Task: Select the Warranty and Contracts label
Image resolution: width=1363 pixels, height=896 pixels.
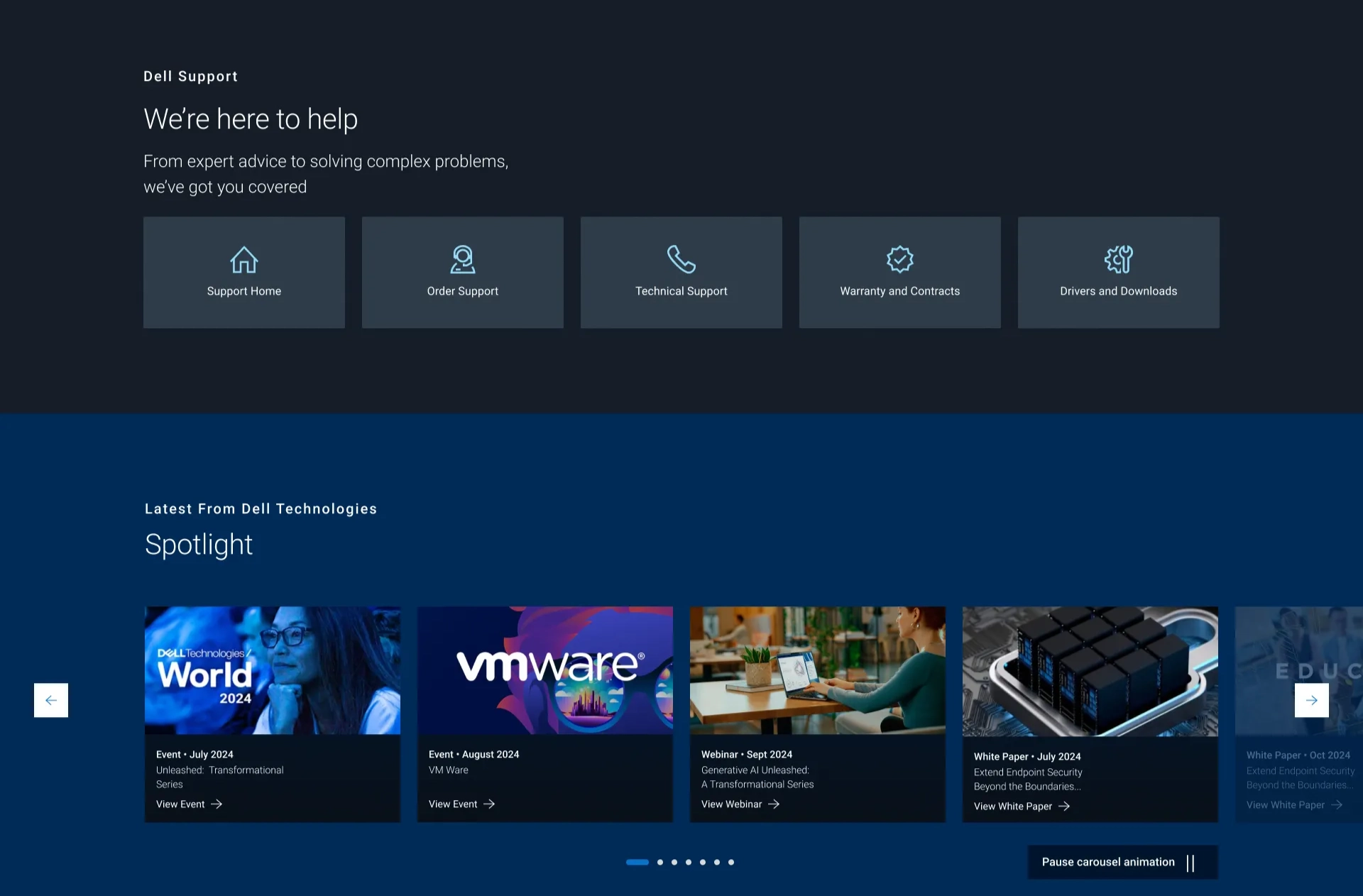Action: pyautogui.click(x=900, y=291)
